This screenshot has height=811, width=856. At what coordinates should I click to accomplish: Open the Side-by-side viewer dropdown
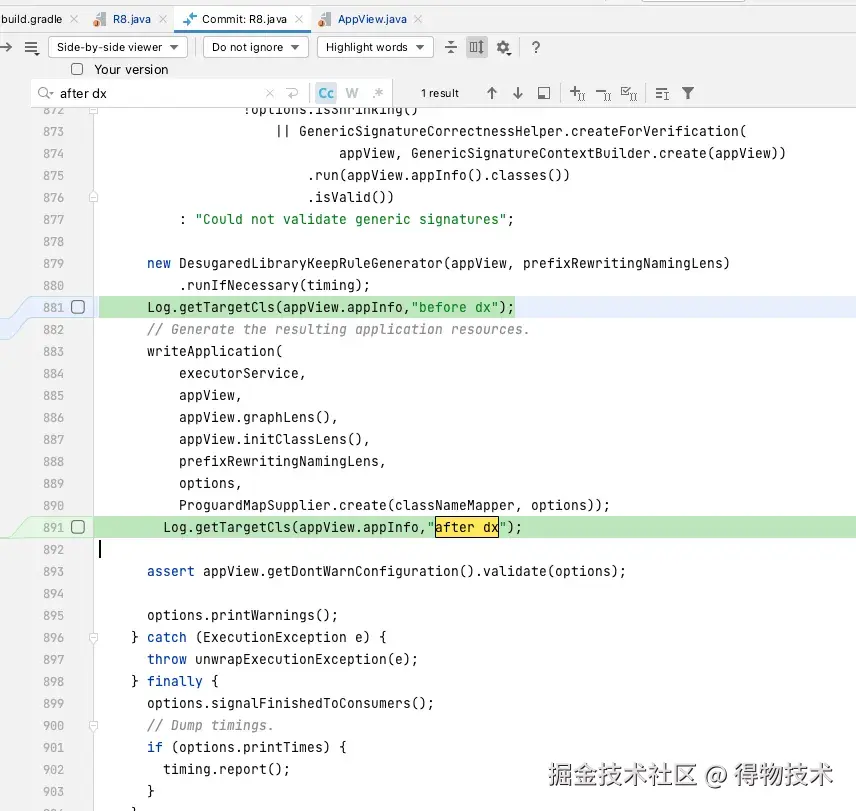[x=118, y=47]
